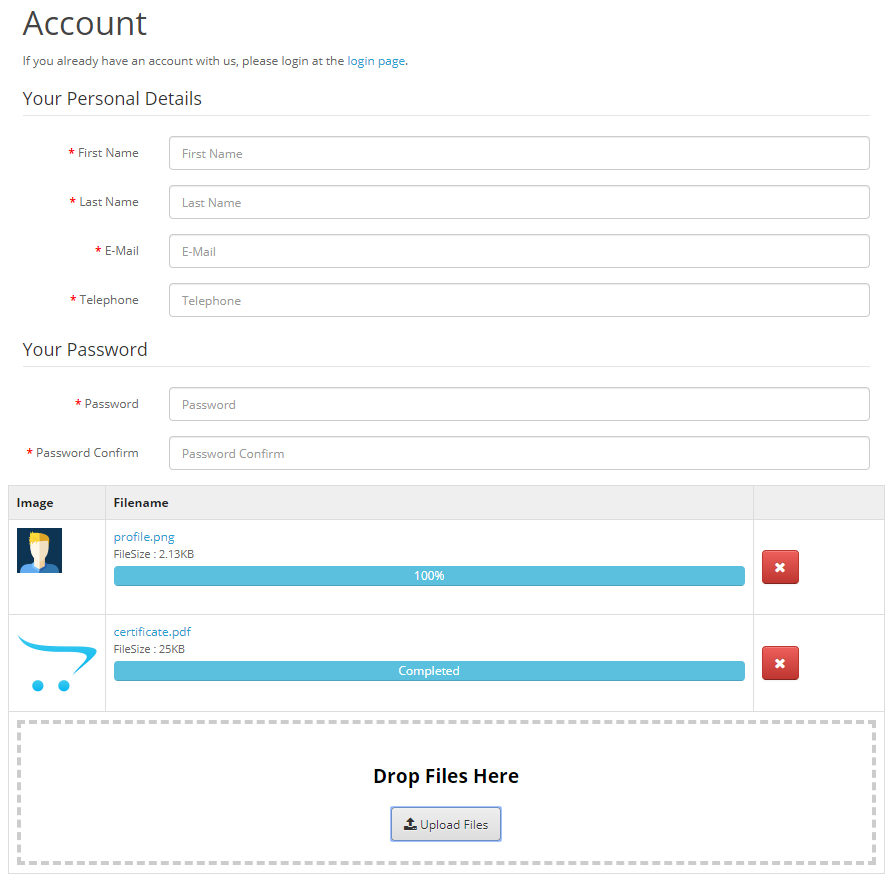This screenshot has width=895, height=886.
Task: Click the Drop Files Here zone
Action: [x=446, y=793]
